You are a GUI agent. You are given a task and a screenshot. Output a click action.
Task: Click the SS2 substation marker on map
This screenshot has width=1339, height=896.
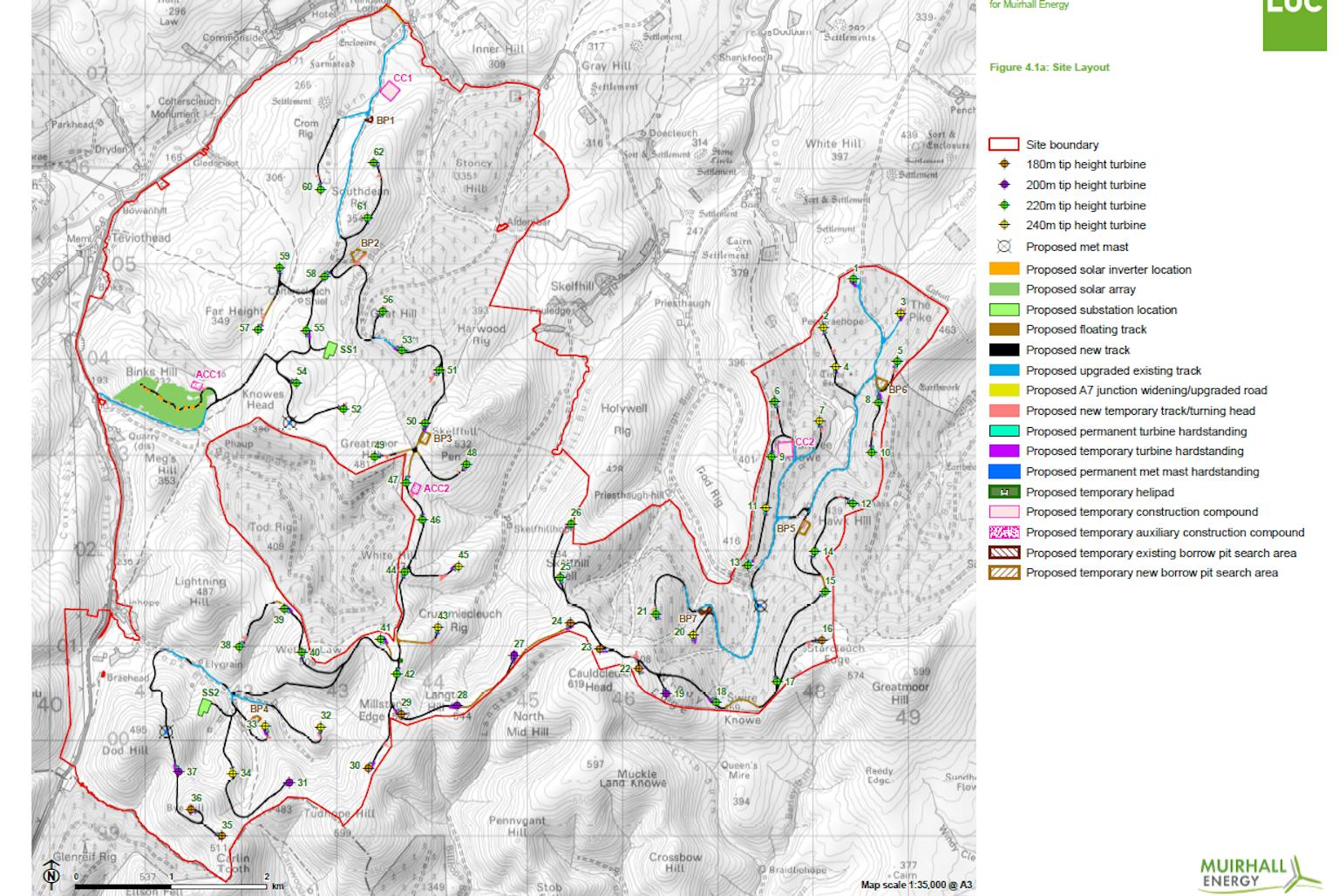(205, 706)
